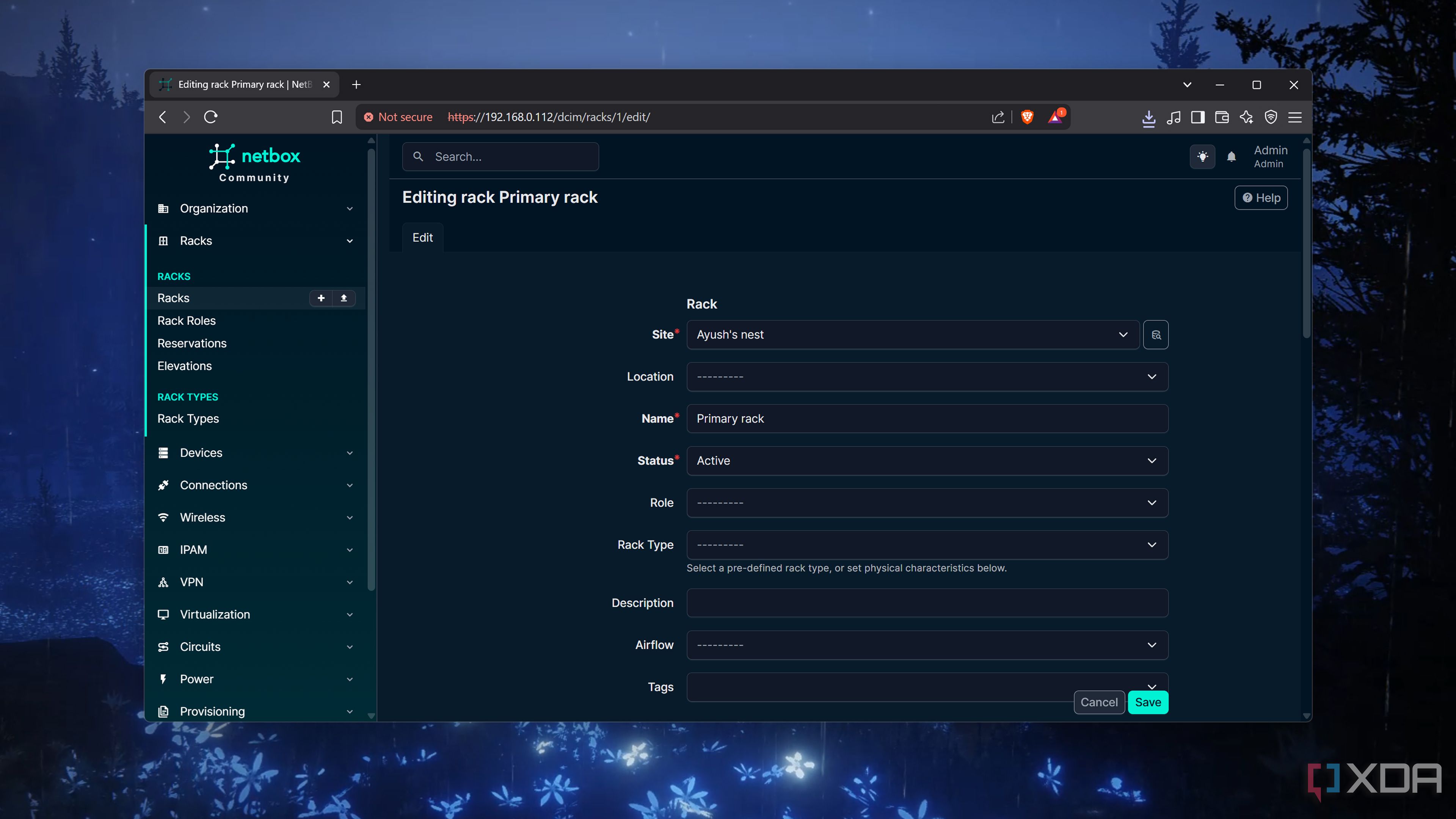Open Brave Rewards triangle icon
This screenshot has width=1456, height=819.
pos(1055,117)
